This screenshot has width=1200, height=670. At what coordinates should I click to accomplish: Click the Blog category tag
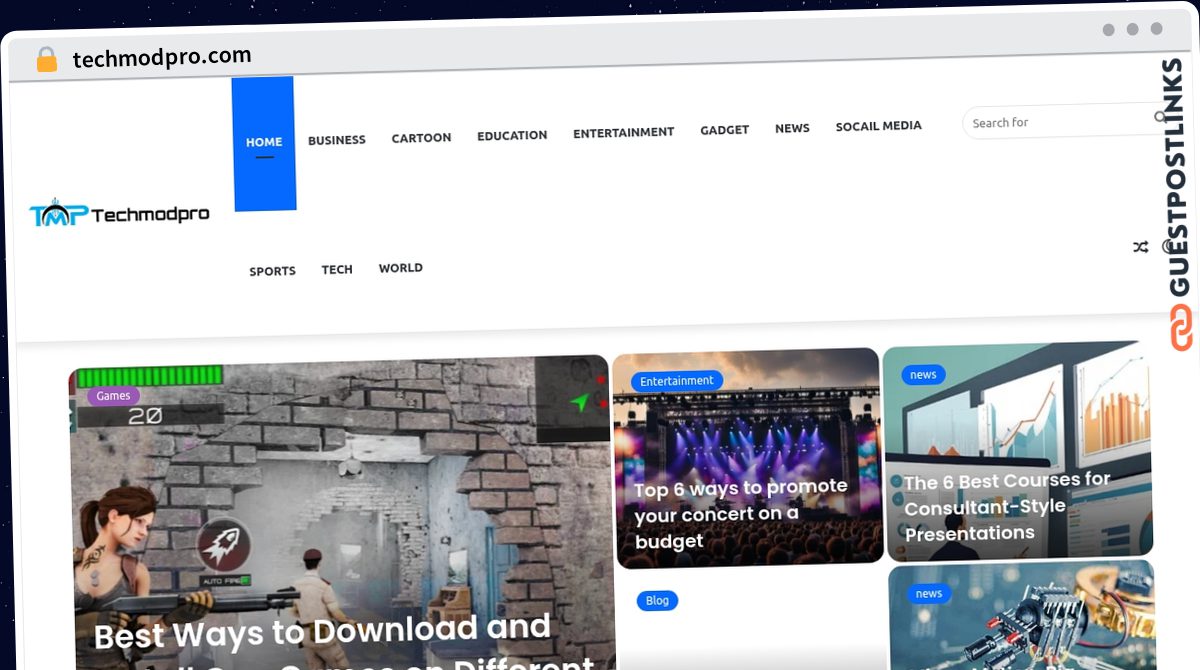pos(657,601)
